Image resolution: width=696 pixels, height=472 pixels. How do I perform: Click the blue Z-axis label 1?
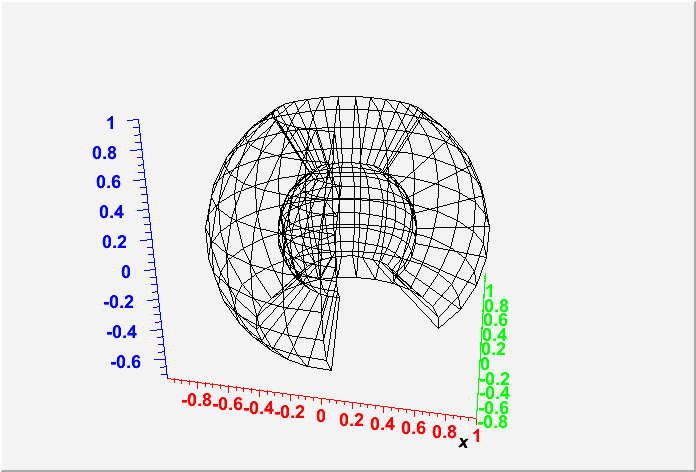110,122
